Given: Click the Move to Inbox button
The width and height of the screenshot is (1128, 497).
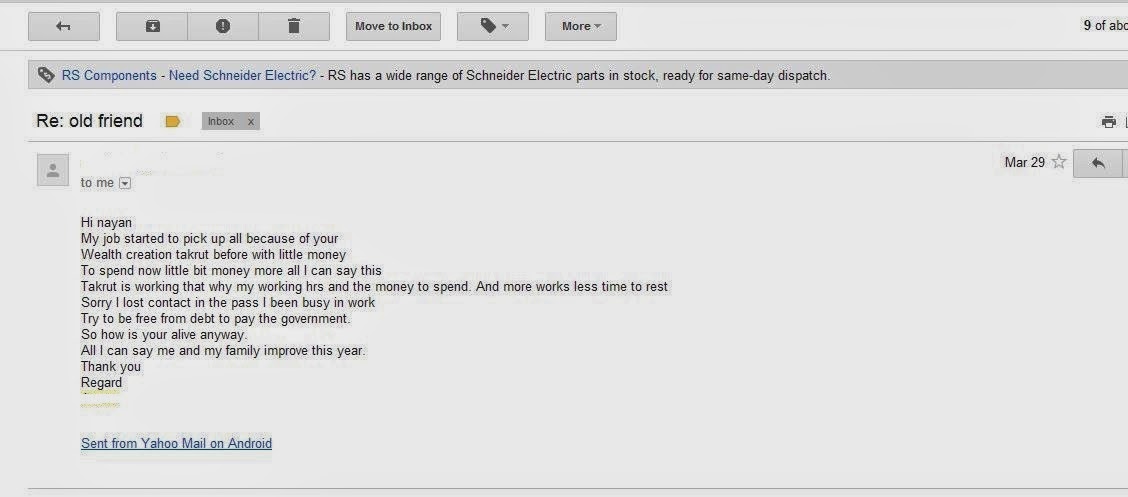Looking at the screenshot, I should coord(394,27).
